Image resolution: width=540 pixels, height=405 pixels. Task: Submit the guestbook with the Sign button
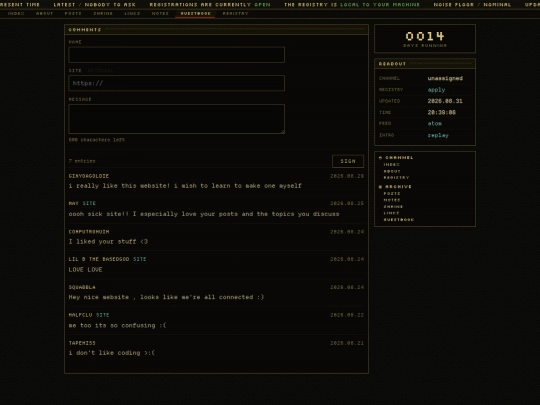coord(348,161)
